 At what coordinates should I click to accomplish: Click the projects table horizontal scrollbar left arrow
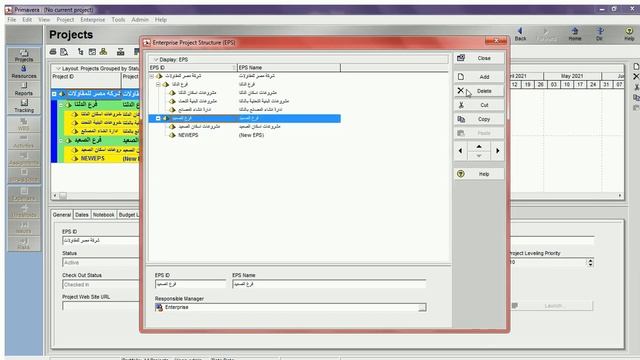point(55,196)
